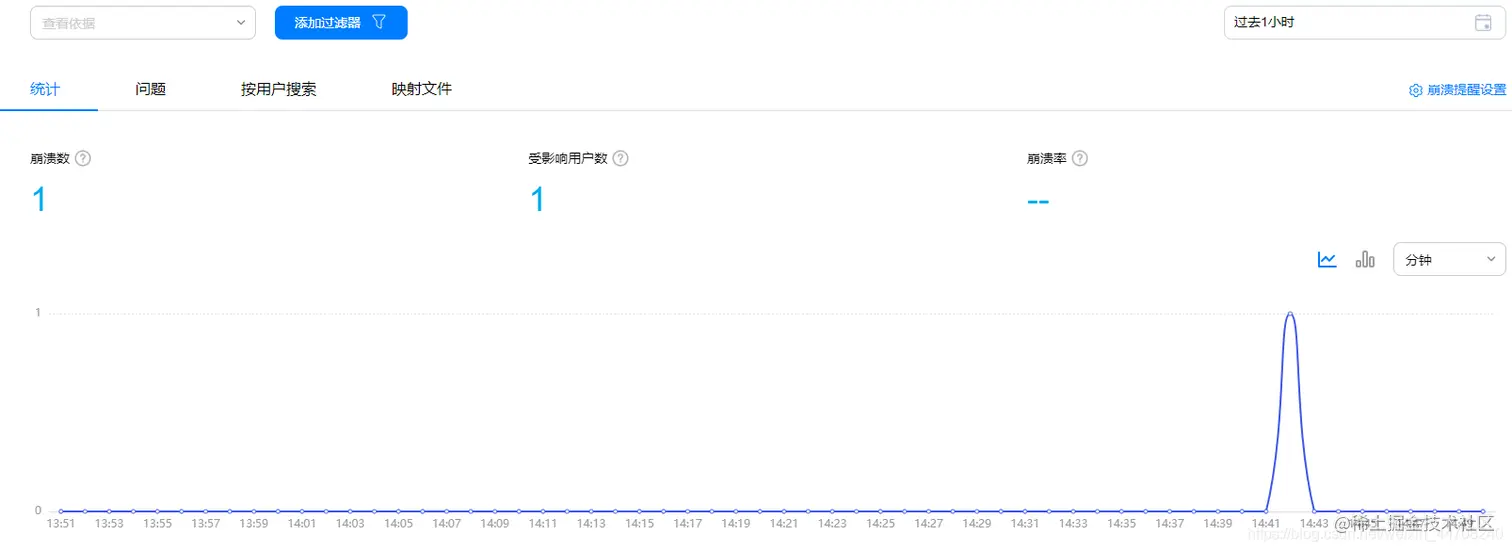This screenshot has height=551, width=1512.
Task: Click the 14:41 axis label
Action: (x=1266, y=523)
